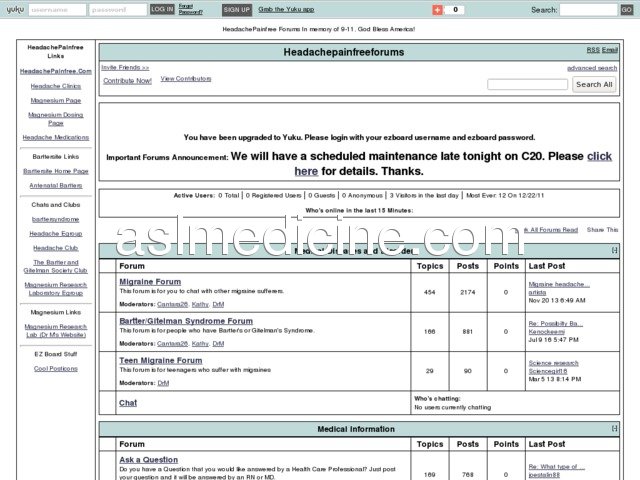
Task: Open Re: What type of... last post link
Action: 557,467
